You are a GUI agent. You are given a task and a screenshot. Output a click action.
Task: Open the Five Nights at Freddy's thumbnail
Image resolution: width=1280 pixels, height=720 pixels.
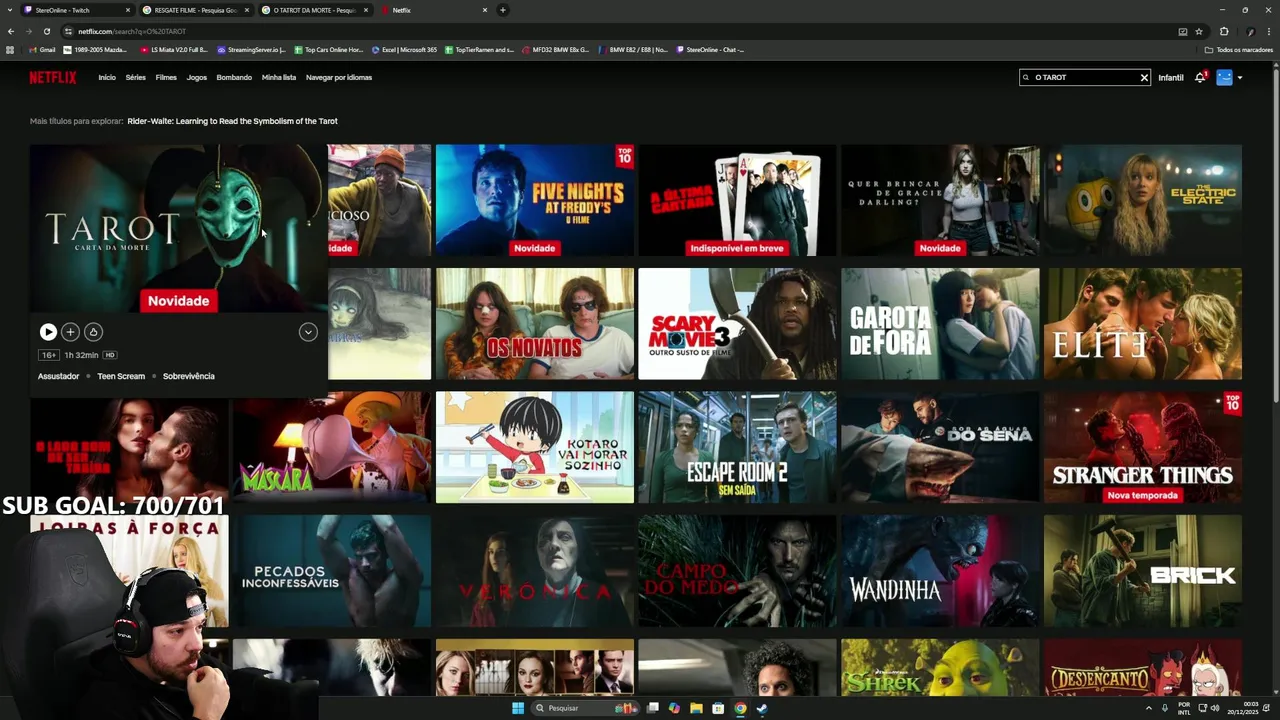[535, 200]
